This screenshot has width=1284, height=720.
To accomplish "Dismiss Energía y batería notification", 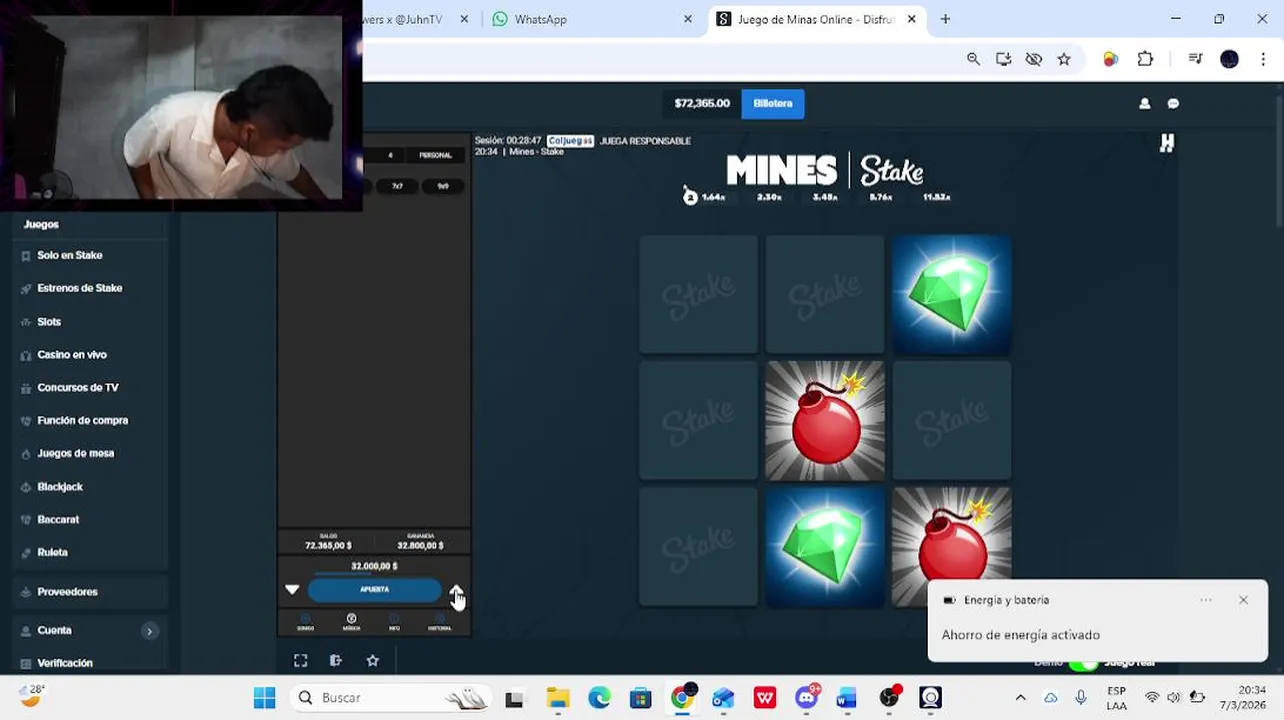I will pos(1243,600).
